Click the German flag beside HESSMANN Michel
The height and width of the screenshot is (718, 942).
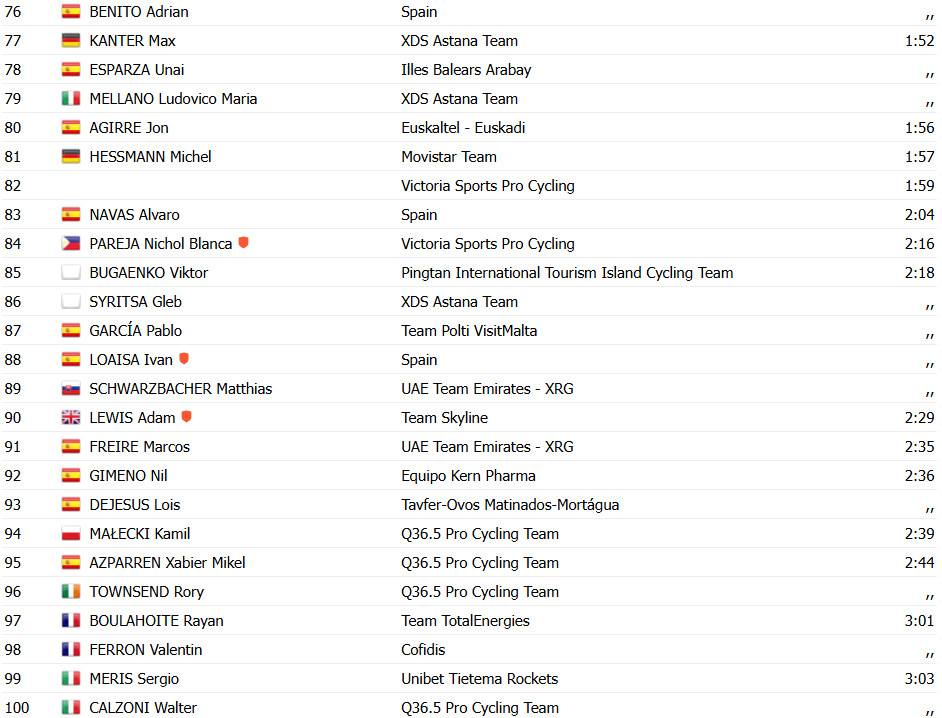point(71,156)
